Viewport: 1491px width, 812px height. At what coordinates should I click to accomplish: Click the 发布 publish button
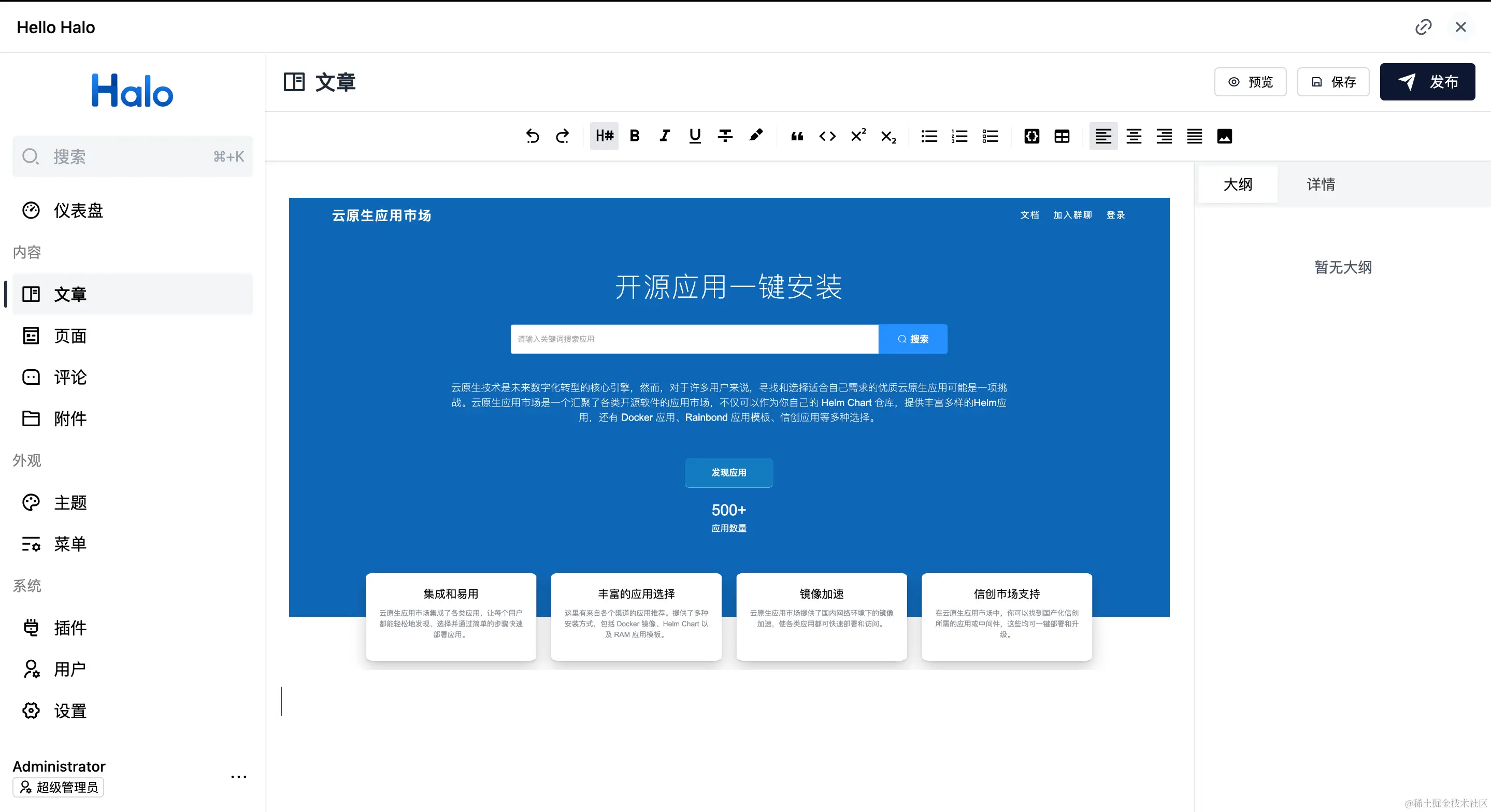(1427, 82)
